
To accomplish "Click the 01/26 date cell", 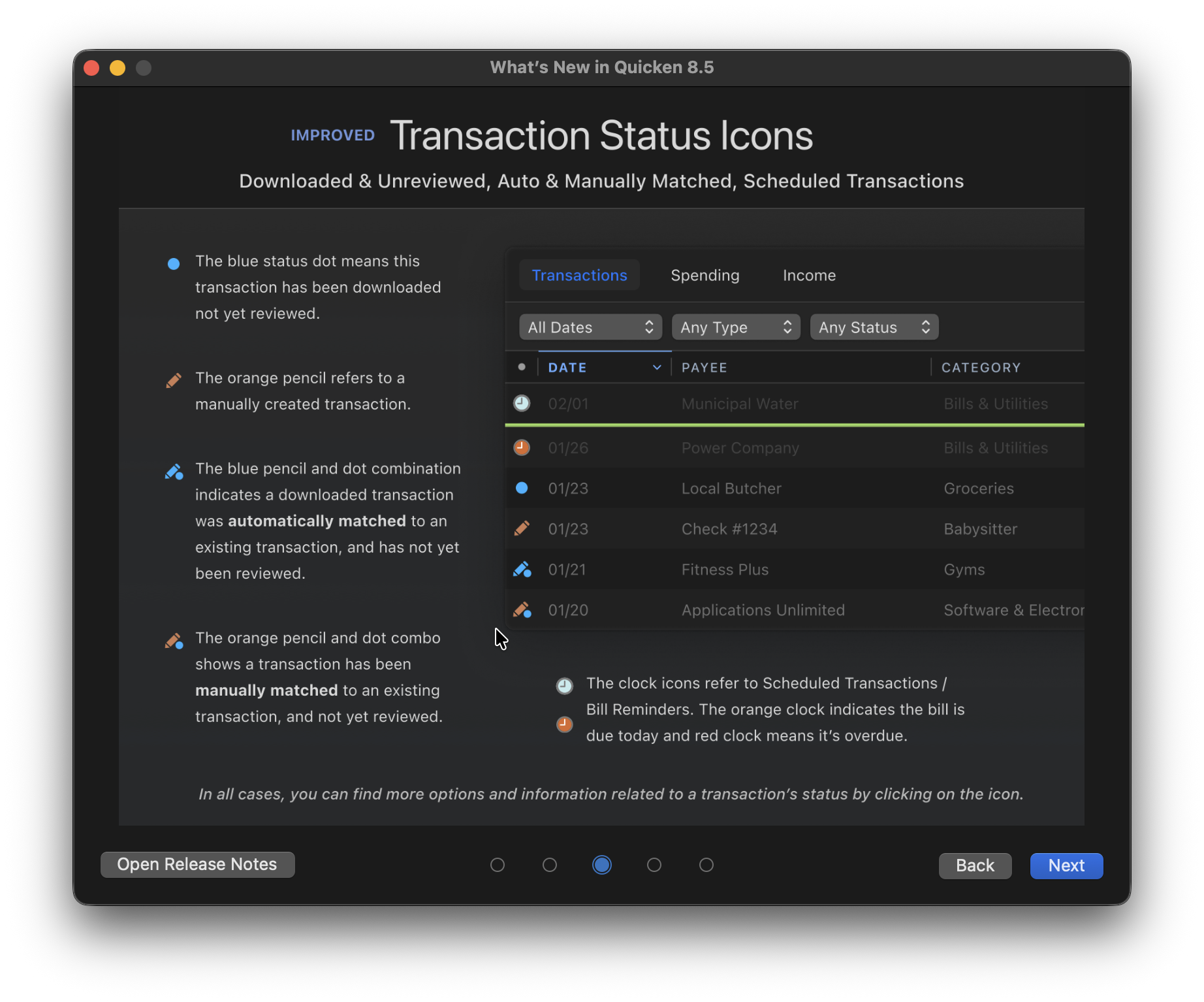I will point(569,448).
